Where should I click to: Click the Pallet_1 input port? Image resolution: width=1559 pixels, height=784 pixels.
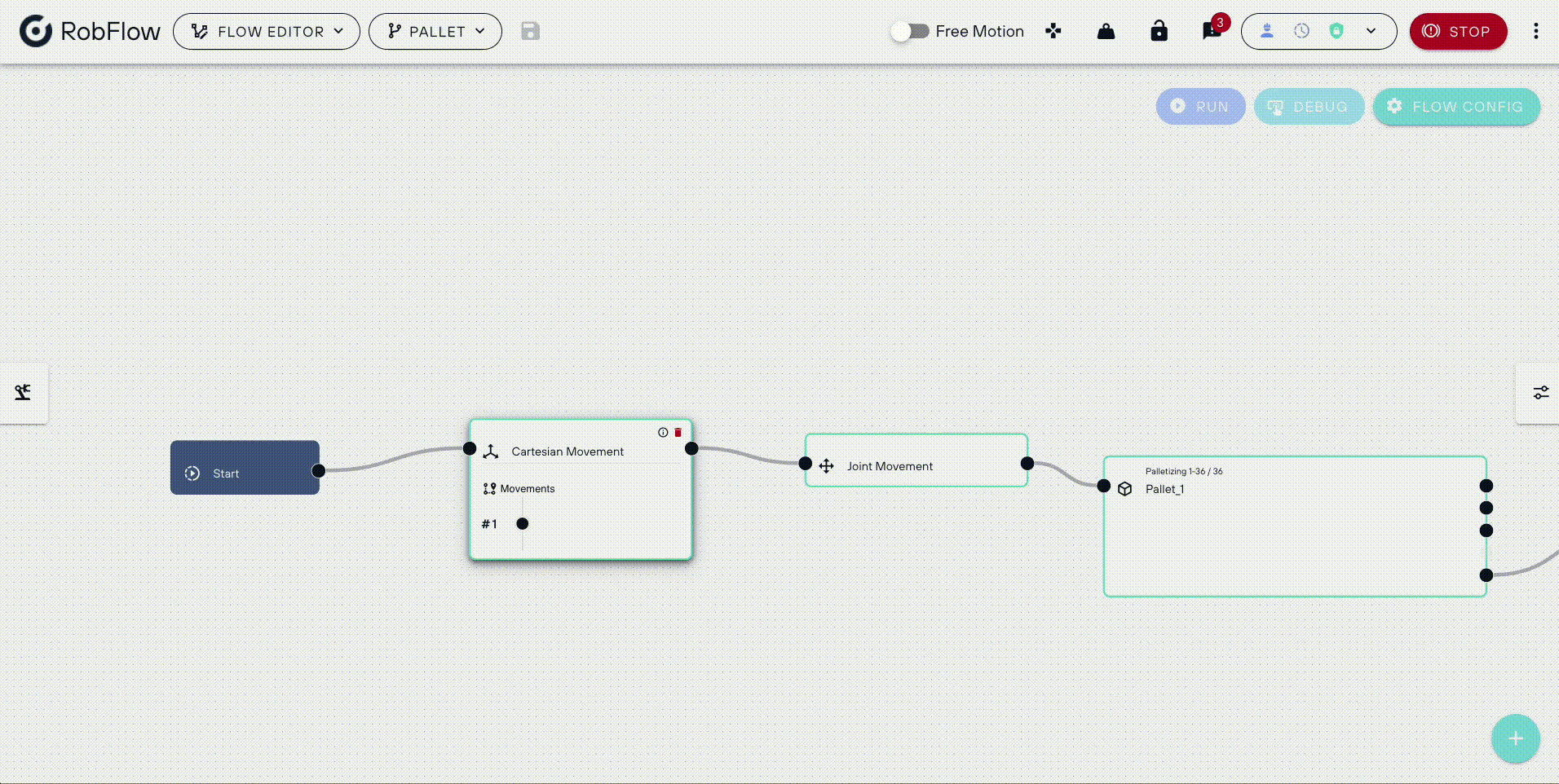click(x=1104, y=486)
